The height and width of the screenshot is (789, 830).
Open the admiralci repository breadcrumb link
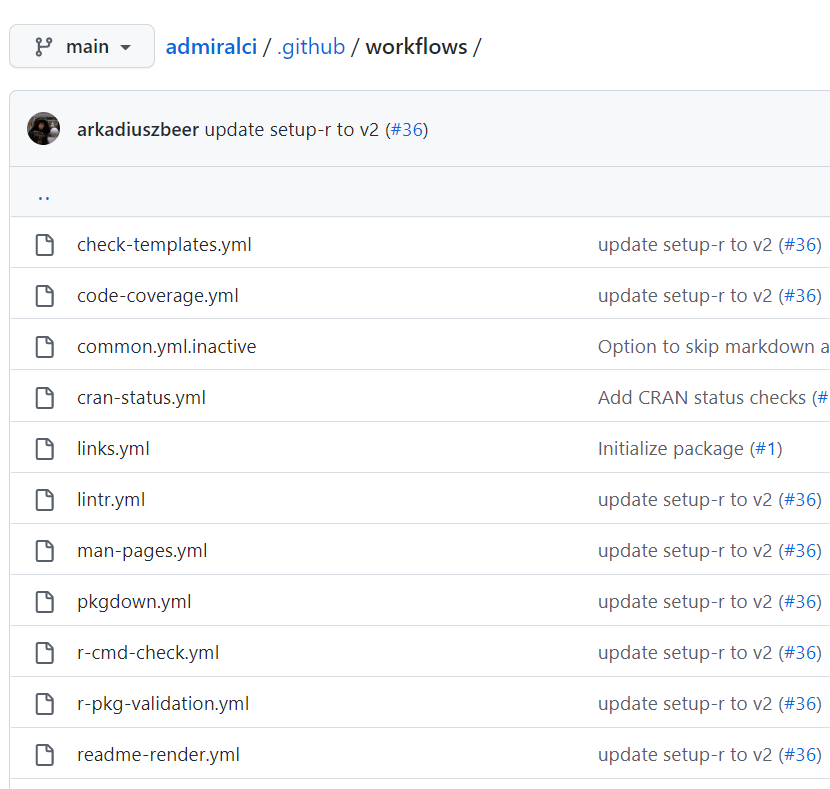coord(211,47)
